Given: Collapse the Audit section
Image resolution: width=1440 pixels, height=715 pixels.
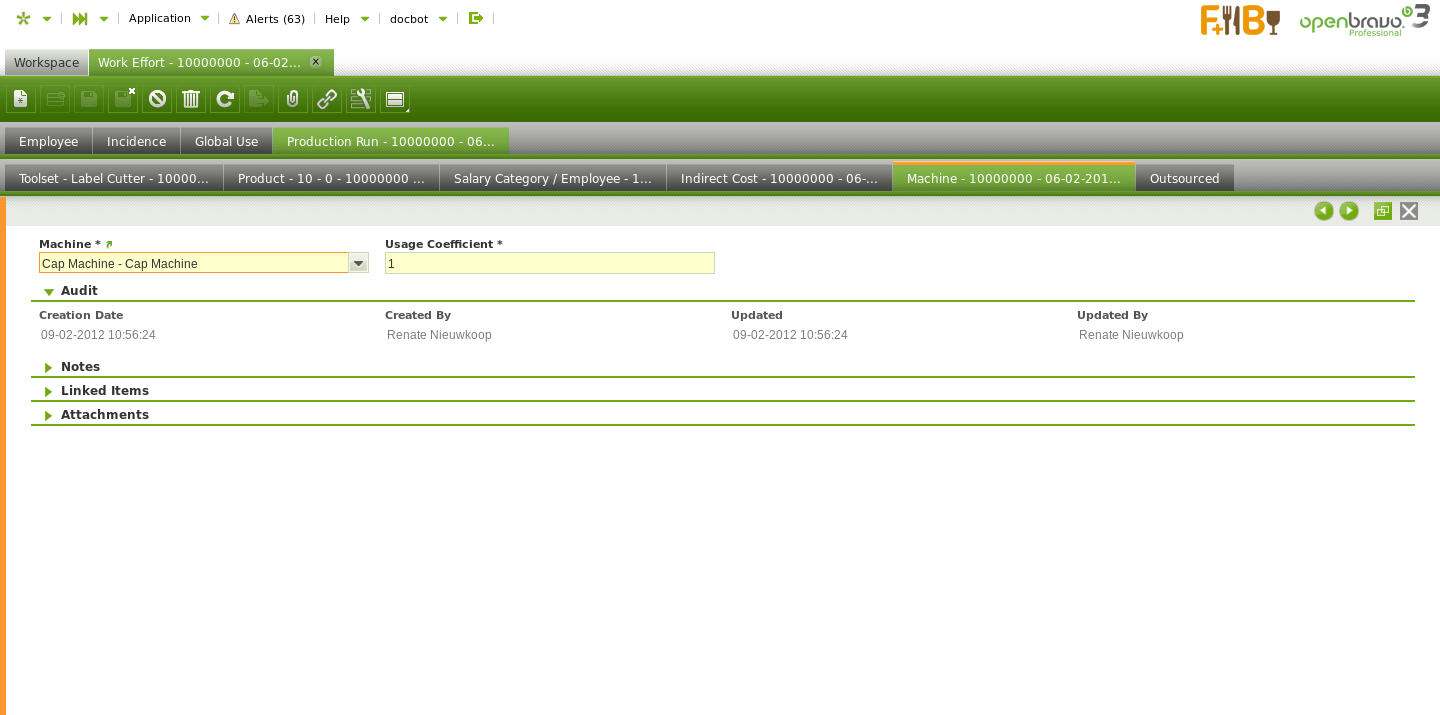Looking at the screenshot, I should click(x=79, y=291).
